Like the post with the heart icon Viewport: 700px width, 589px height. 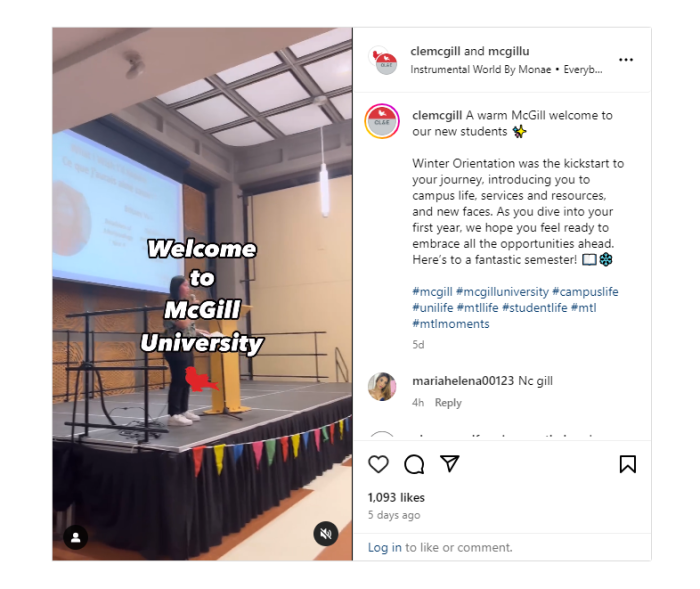[378, 464]
